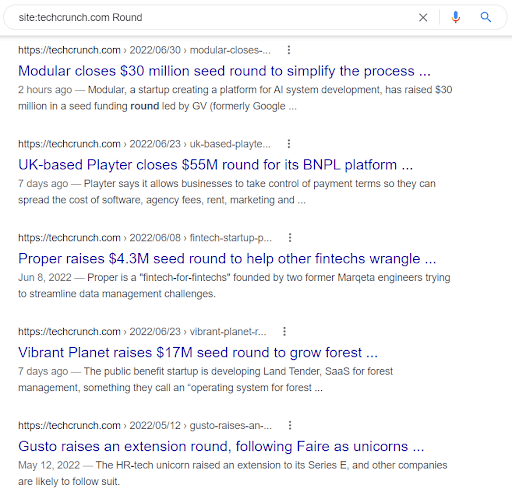Open the Proper raises $4.3M seed round link
512x492 pixels.
click(x=227, y=259)
